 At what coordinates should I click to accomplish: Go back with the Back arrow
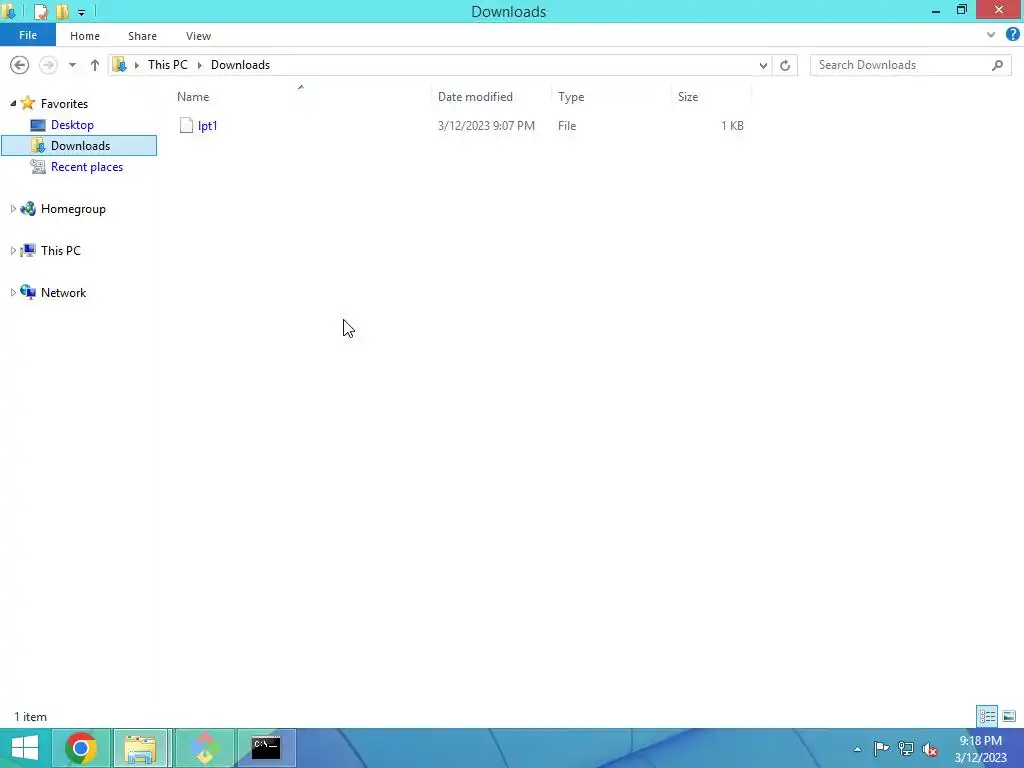(x=20, y=65)
